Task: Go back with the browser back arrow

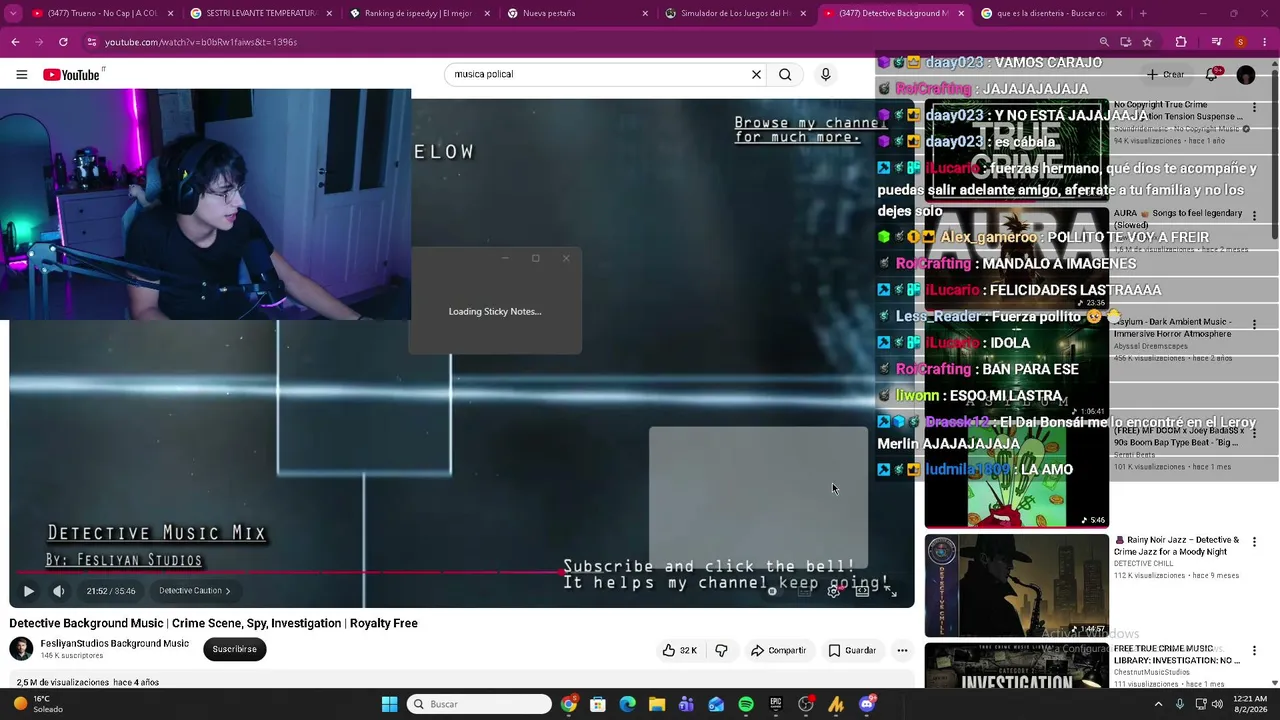Action: [x=15, y=42]
